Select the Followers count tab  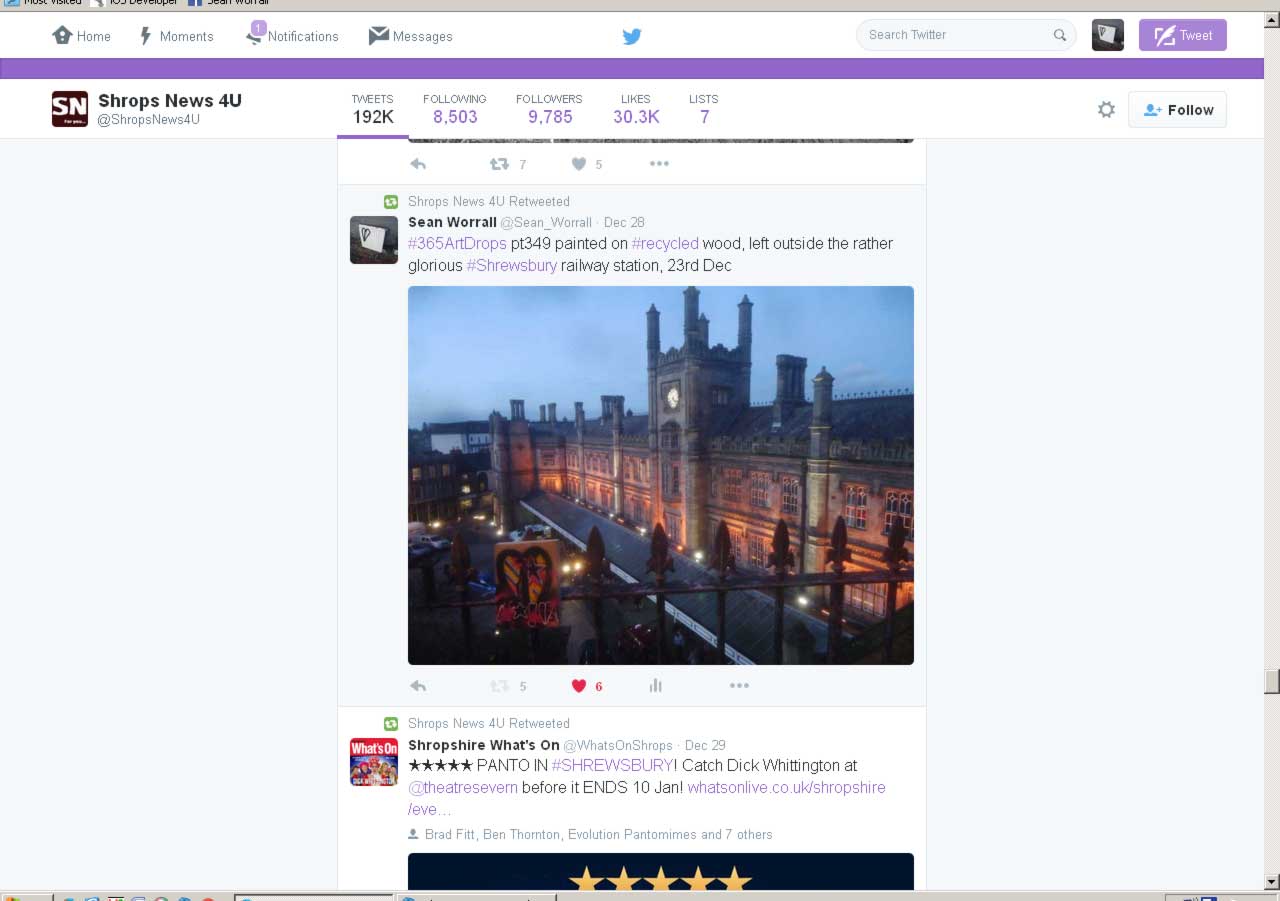click(549, 109)
